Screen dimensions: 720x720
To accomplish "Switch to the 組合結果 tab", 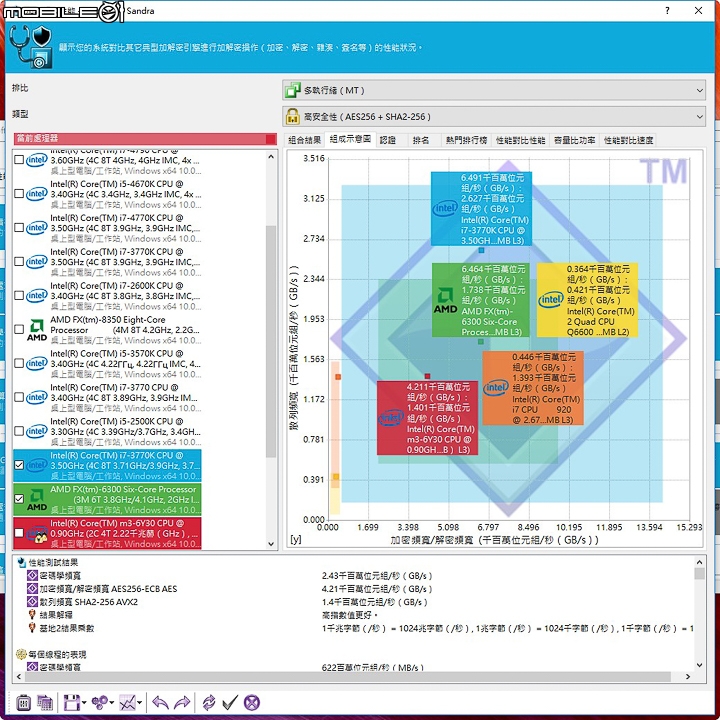I will (x=304, y=140).
